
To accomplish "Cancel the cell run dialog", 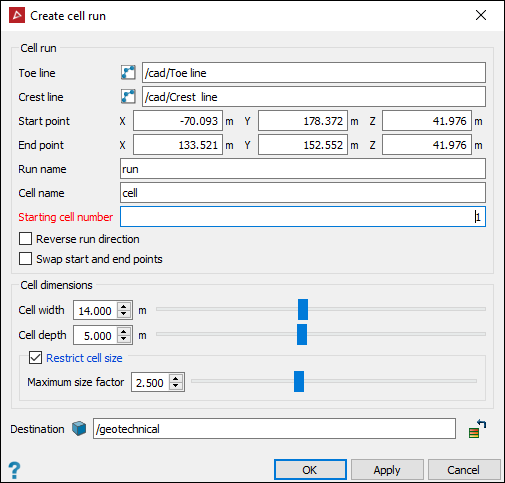I will pos(464,470).
